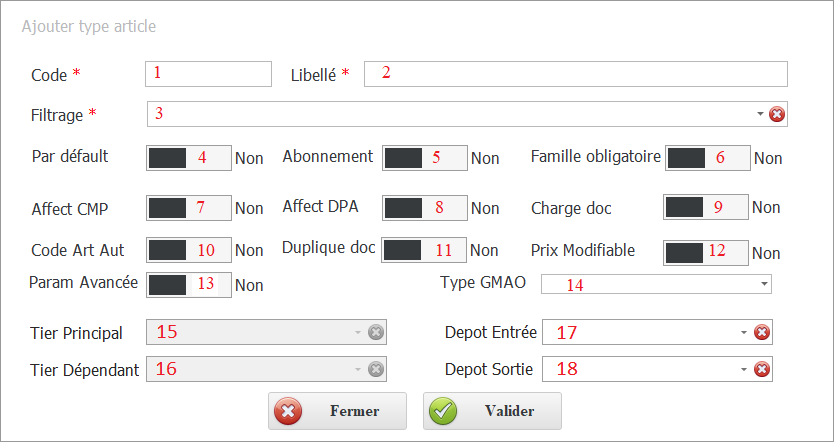The image size is (834, 442).
Task: Turn on Famille obligatoire switch
Action: 708,157
